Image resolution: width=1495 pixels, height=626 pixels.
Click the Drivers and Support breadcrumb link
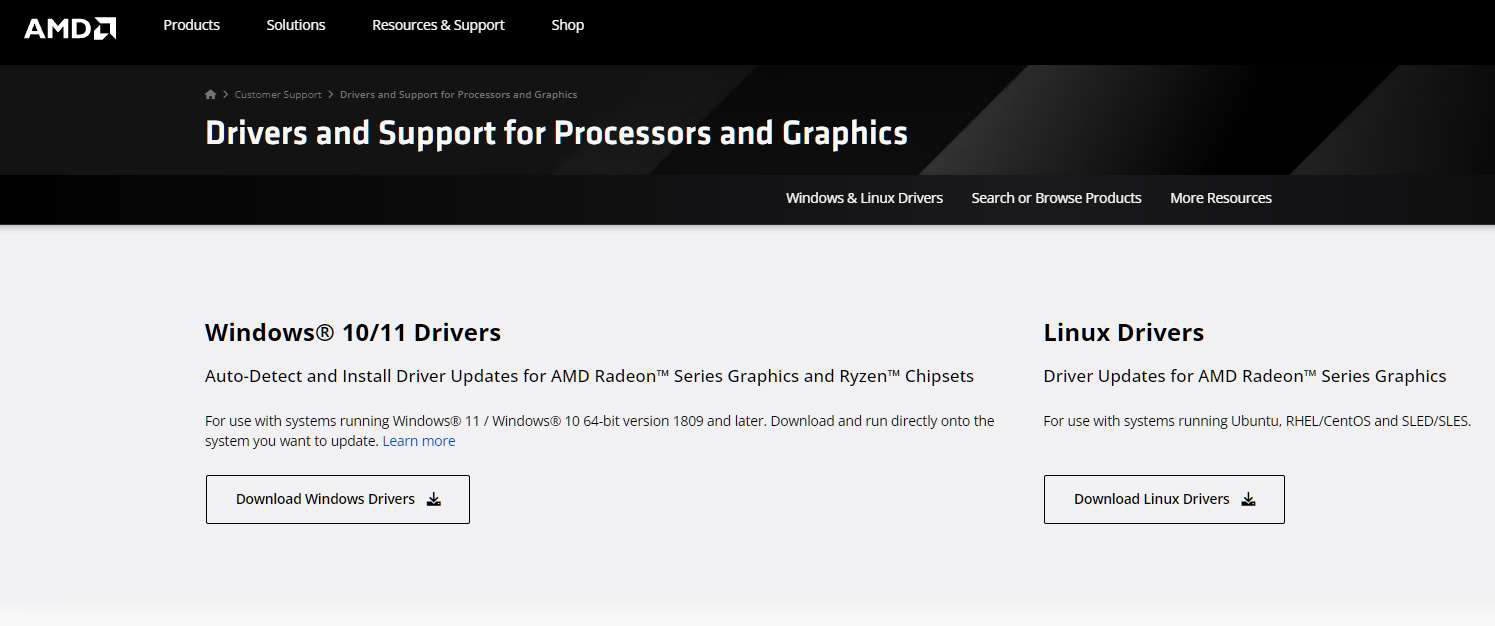point(458,95)
